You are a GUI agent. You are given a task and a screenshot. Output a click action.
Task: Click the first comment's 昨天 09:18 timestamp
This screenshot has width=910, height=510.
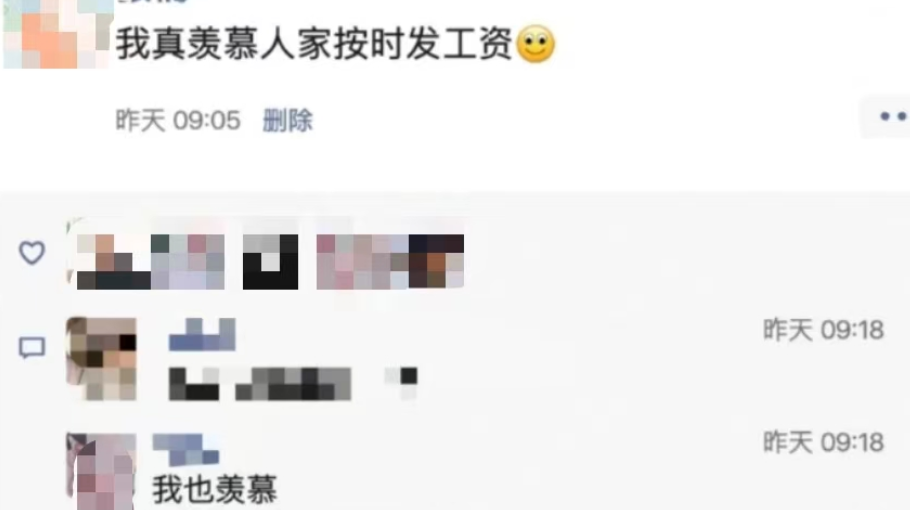824,330
